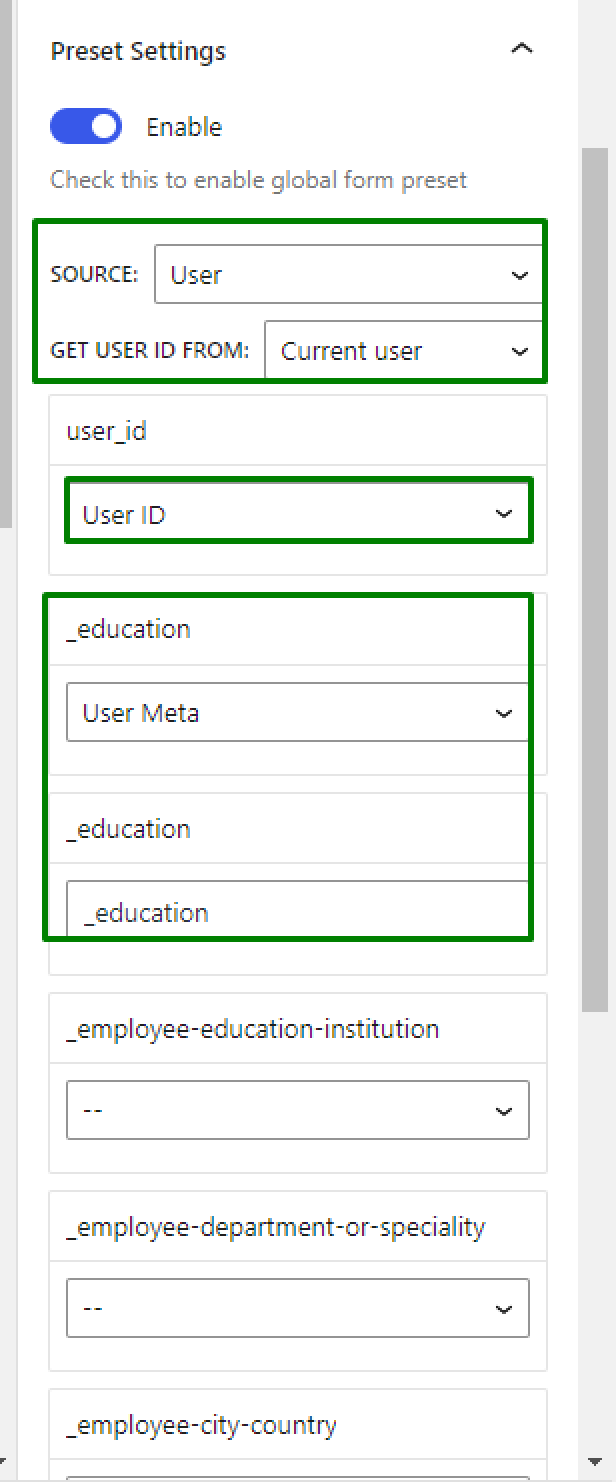Viewport: 616px width, 1482px height.
Task: Click the Preset Settings heading text
Action: pos(138,52)
